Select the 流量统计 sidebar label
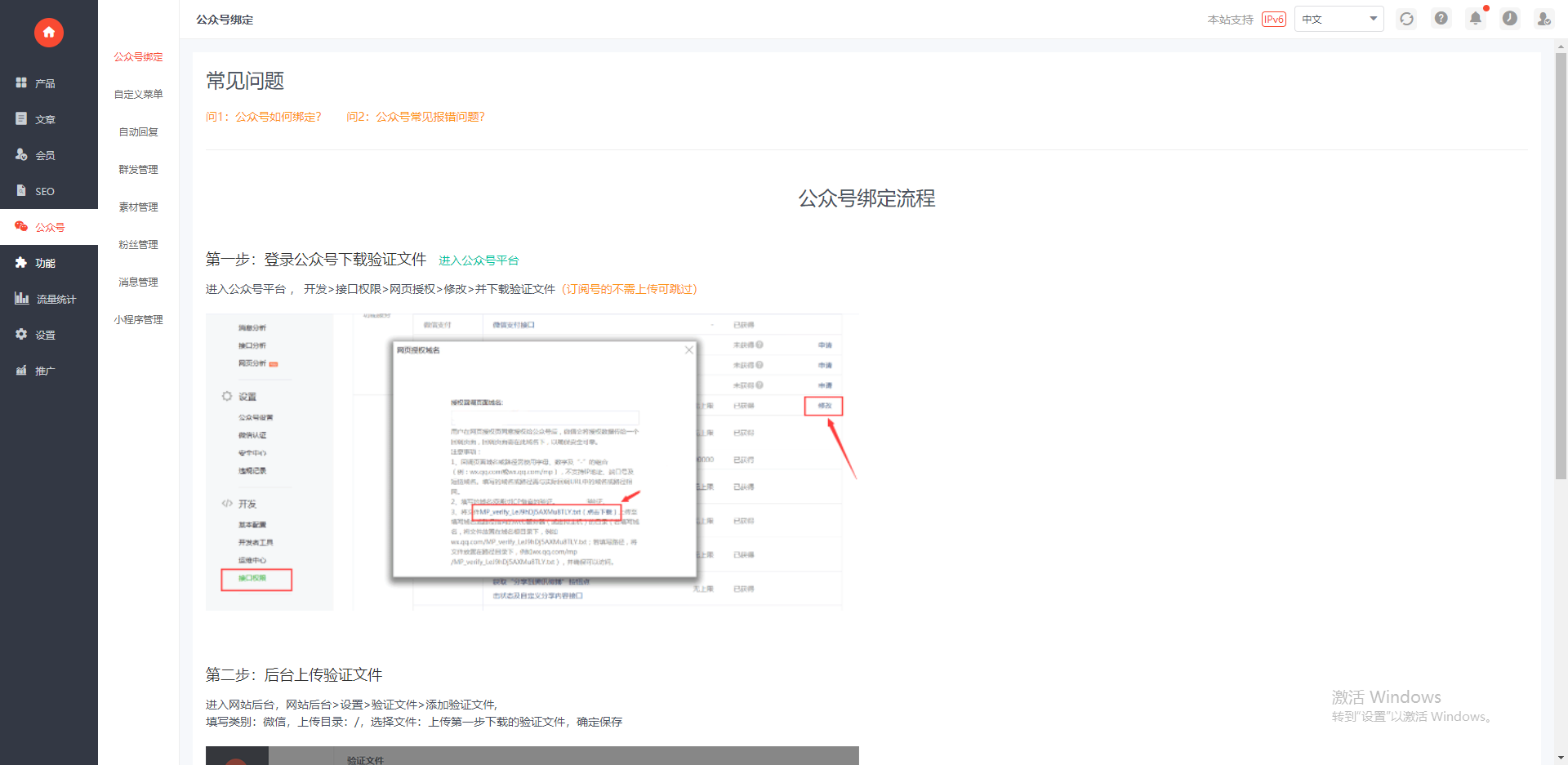The image size is (1568, 765). pyautogui.click(x=56, y=300)
